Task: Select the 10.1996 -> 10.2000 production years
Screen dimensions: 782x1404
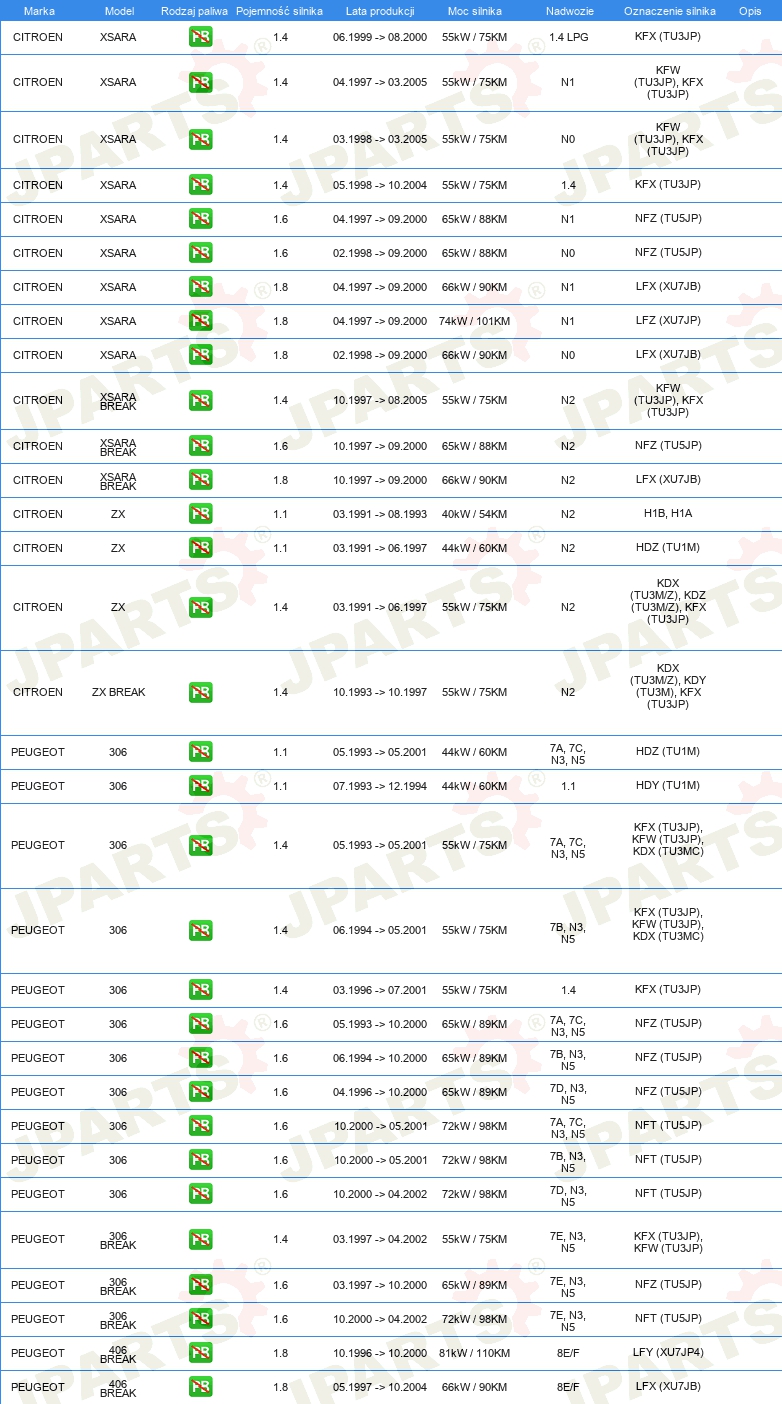Action: 380,1353
